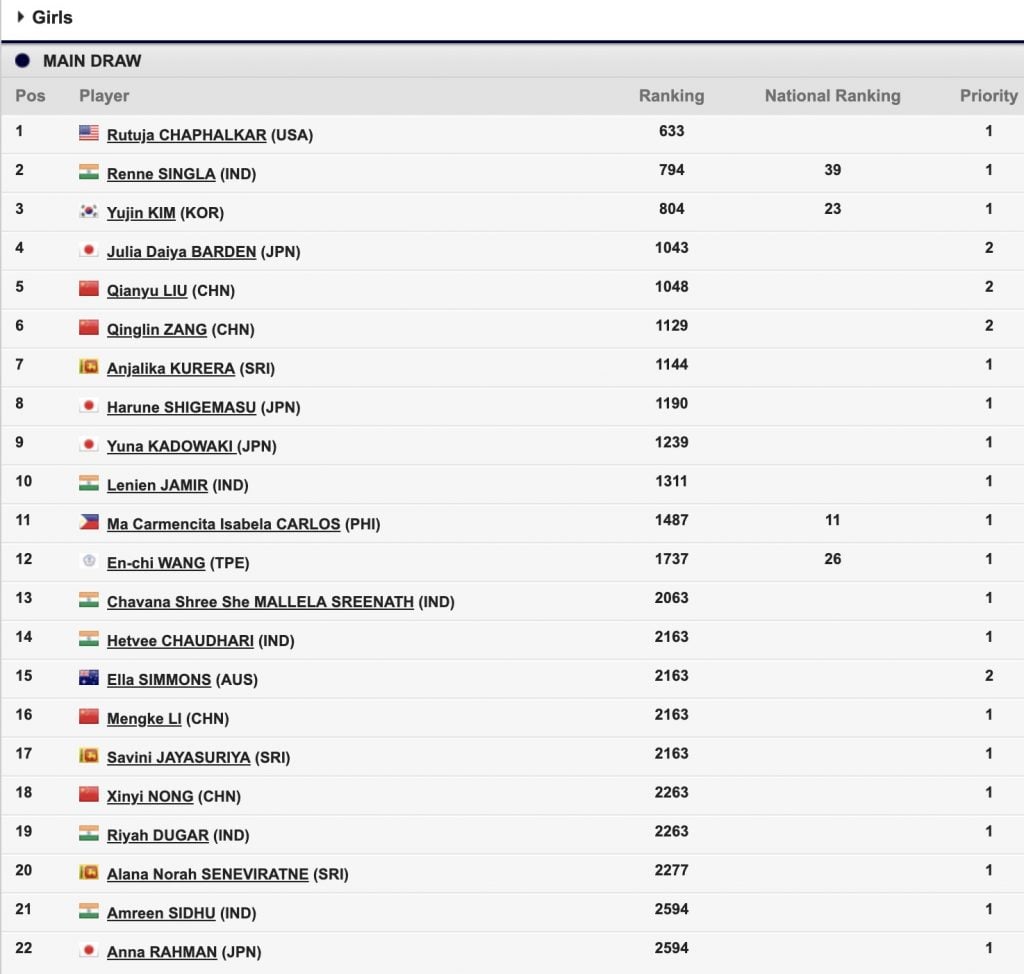Open En-chi WANG player link
Viewport: 1024px width, 974px height.
156,562
